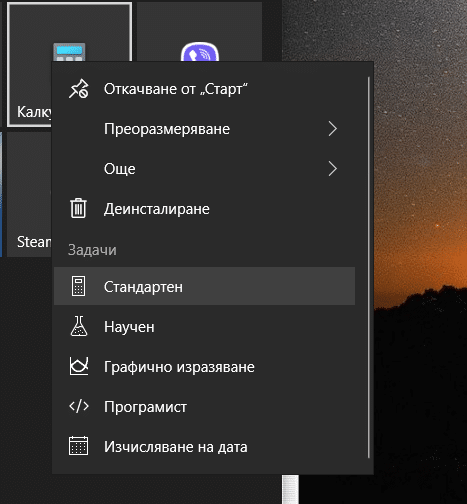Viewport: 467px width, 504px height.
Task: Click the calculator icon beside Стандартен
Action: (x=79, y=286)
